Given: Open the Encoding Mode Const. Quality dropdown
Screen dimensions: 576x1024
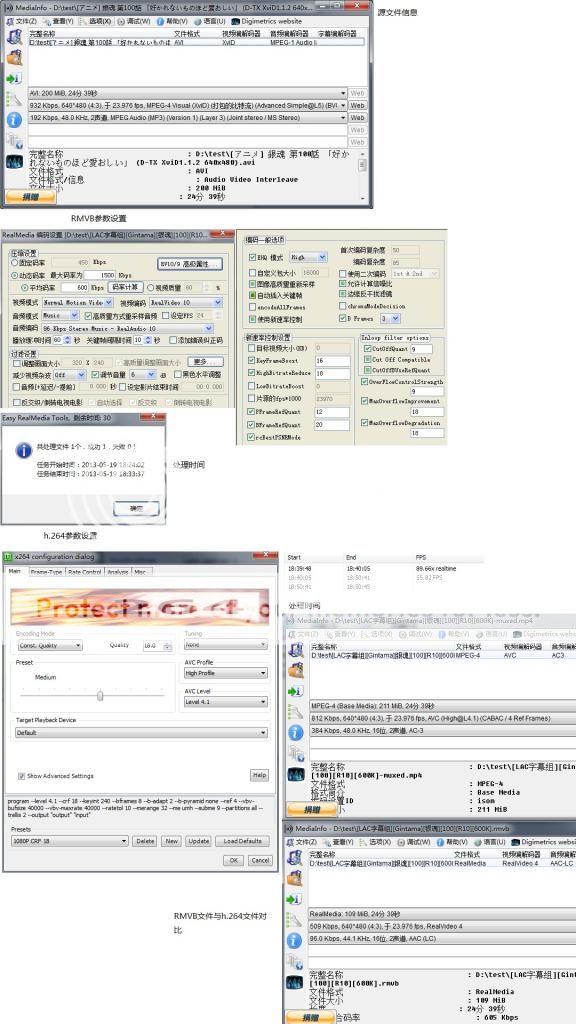Looking at the screenshot, I should click(x=50, y=645).
